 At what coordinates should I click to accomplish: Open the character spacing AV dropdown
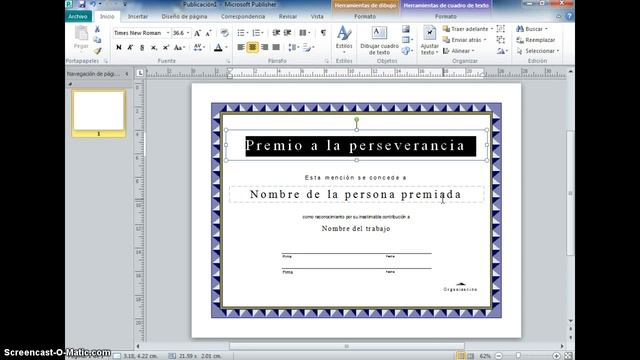pos(199,47)
